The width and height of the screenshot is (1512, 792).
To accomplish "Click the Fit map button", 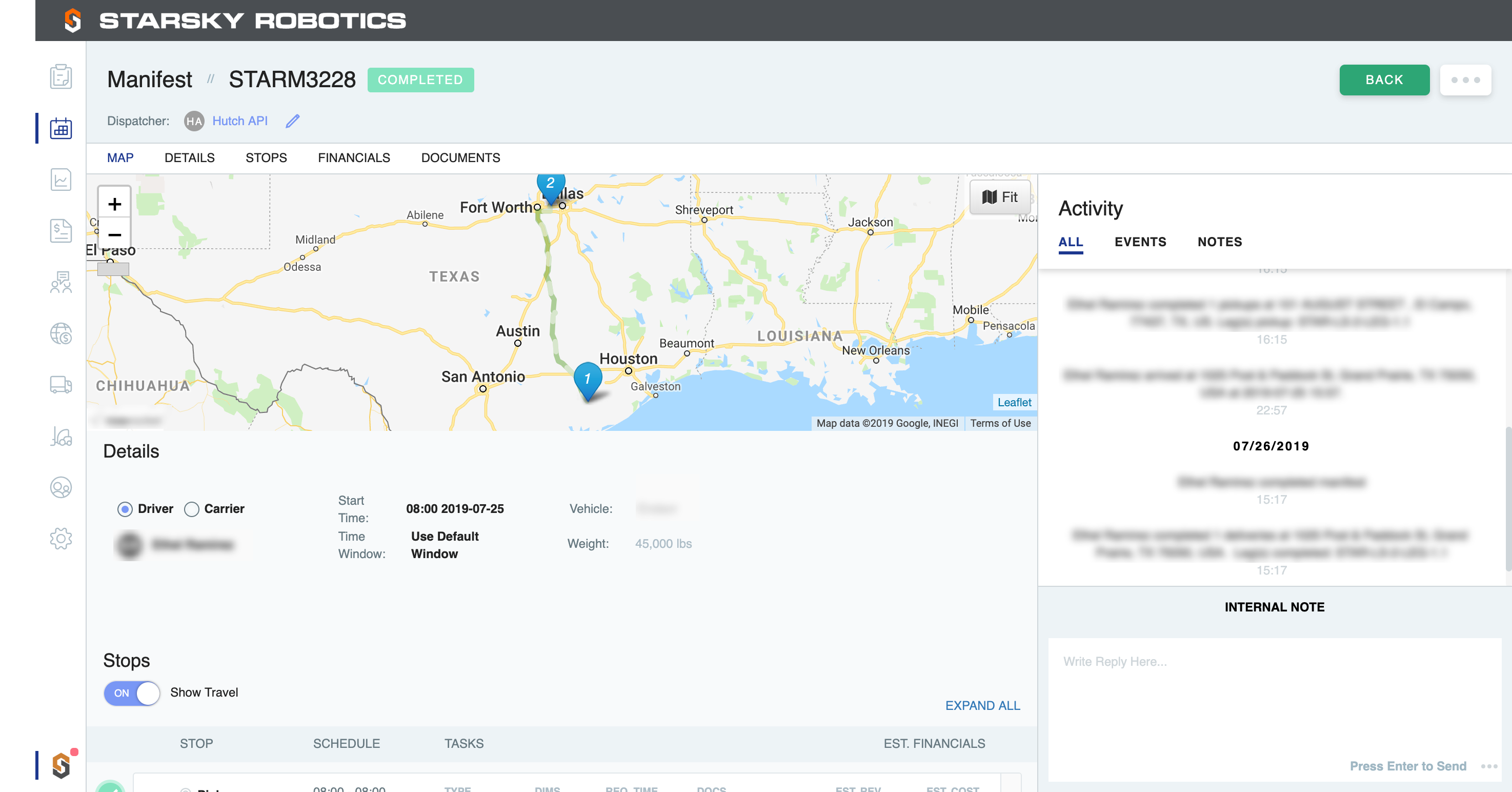I will (1000, 197).
